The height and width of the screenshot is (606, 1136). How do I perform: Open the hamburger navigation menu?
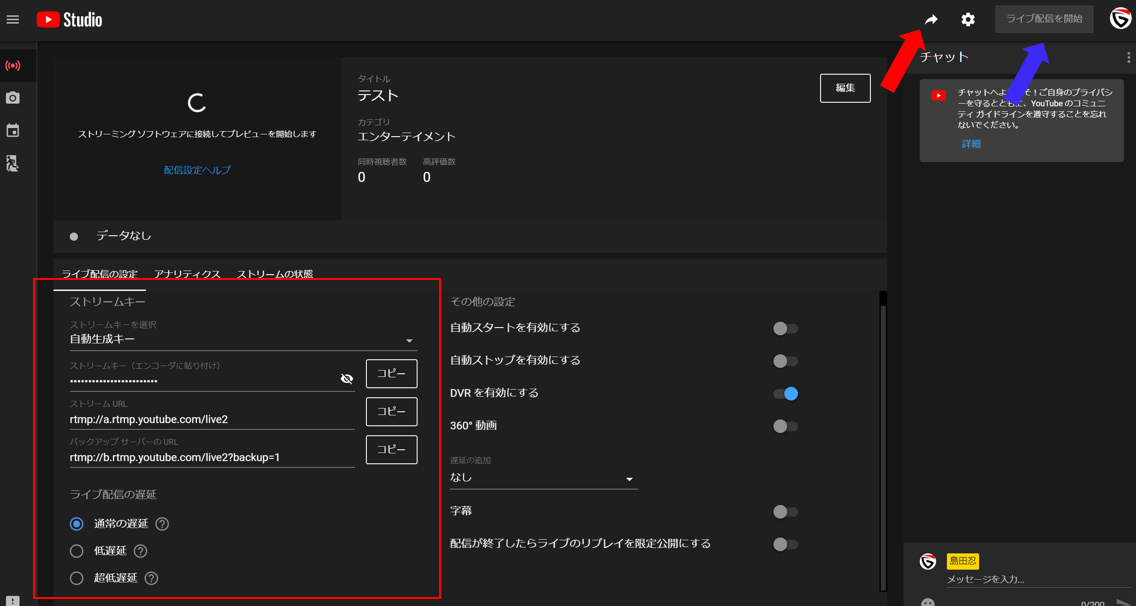pyautogui.click(x=13, y=20)
